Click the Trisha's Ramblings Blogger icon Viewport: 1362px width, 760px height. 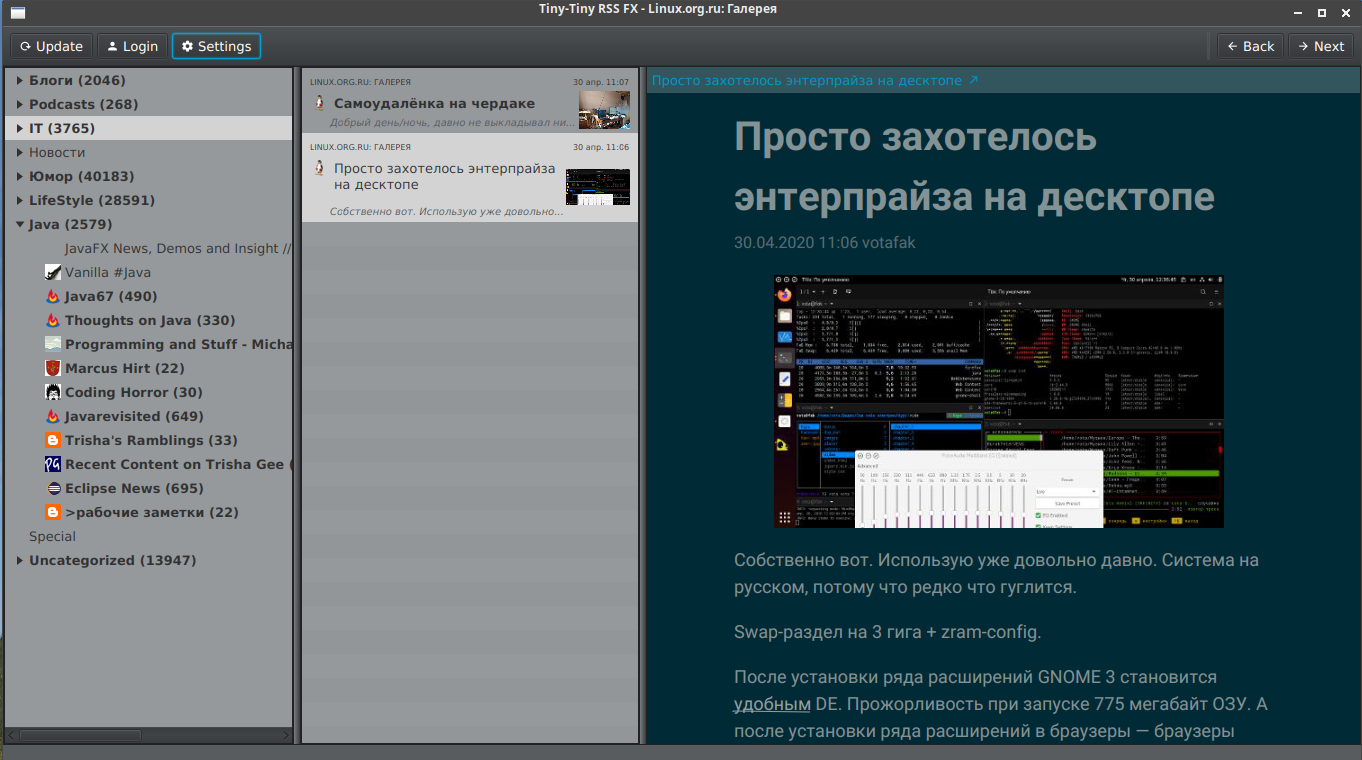point(53,440)
